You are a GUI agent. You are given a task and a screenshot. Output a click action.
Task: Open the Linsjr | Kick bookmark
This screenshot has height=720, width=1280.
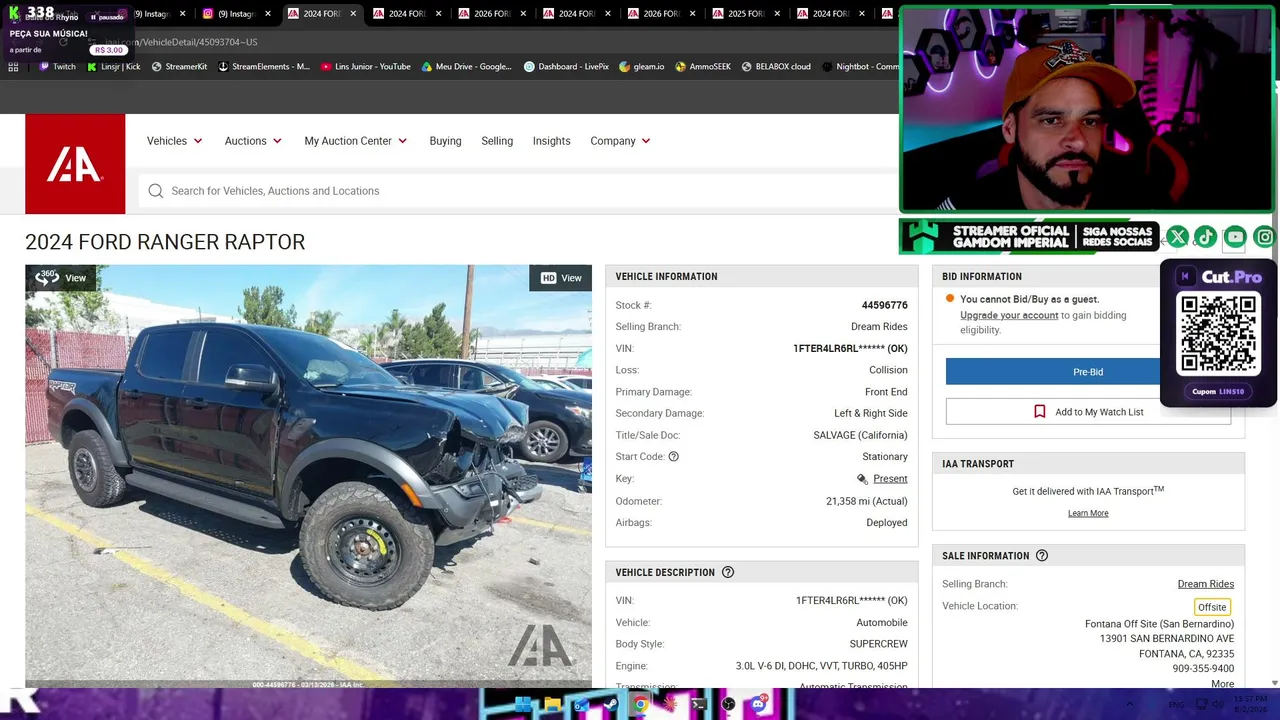114,67
